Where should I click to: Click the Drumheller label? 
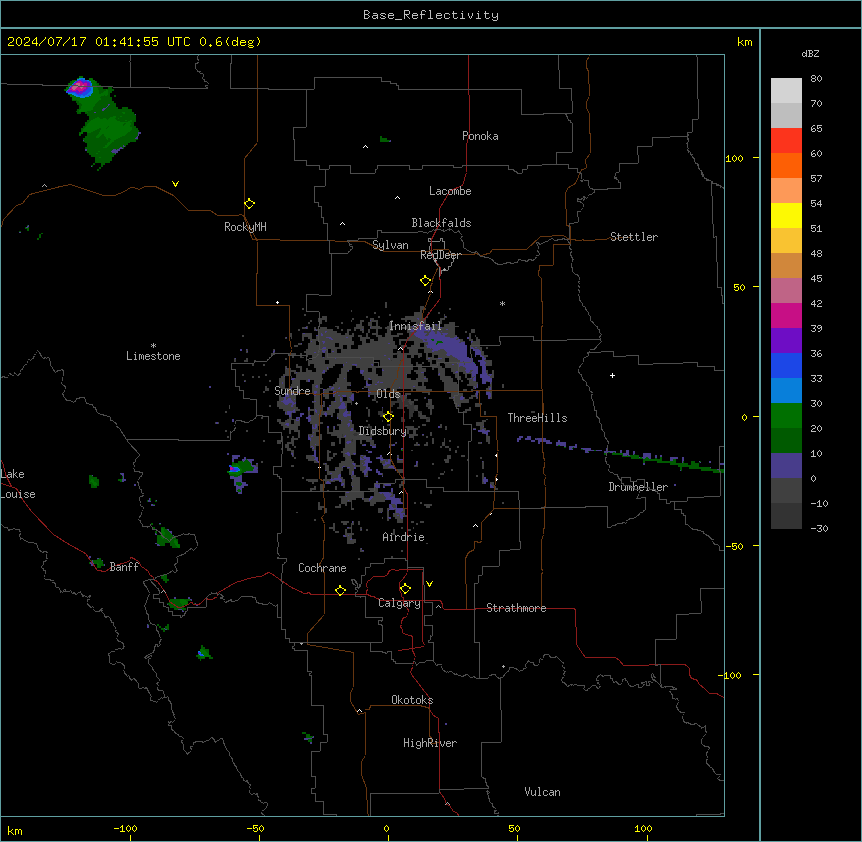tap(638, 487)
